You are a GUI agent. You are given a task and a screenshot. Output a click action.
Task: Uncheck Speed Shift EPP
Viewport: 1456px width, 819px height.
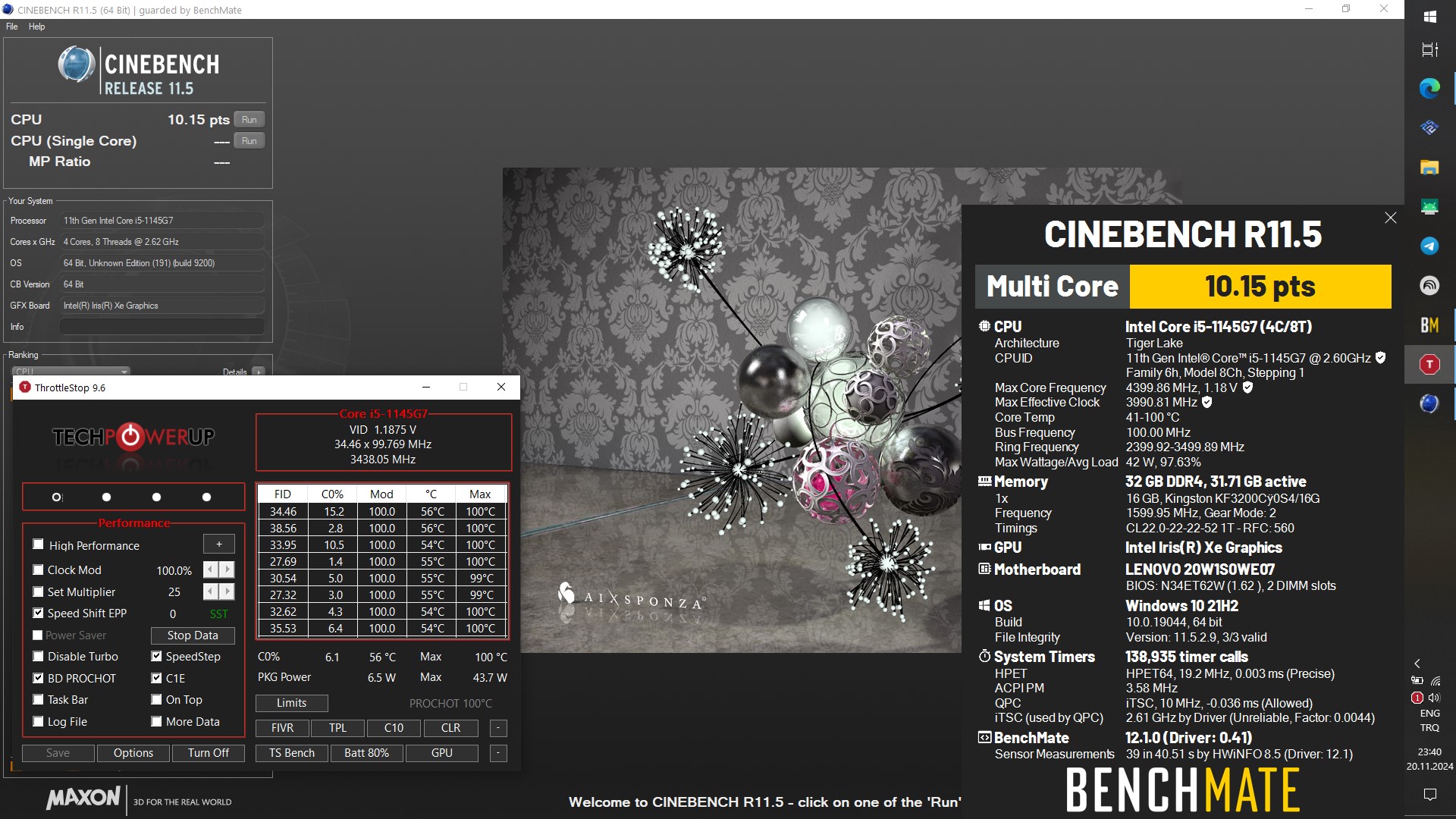click(x=38, y=613)
